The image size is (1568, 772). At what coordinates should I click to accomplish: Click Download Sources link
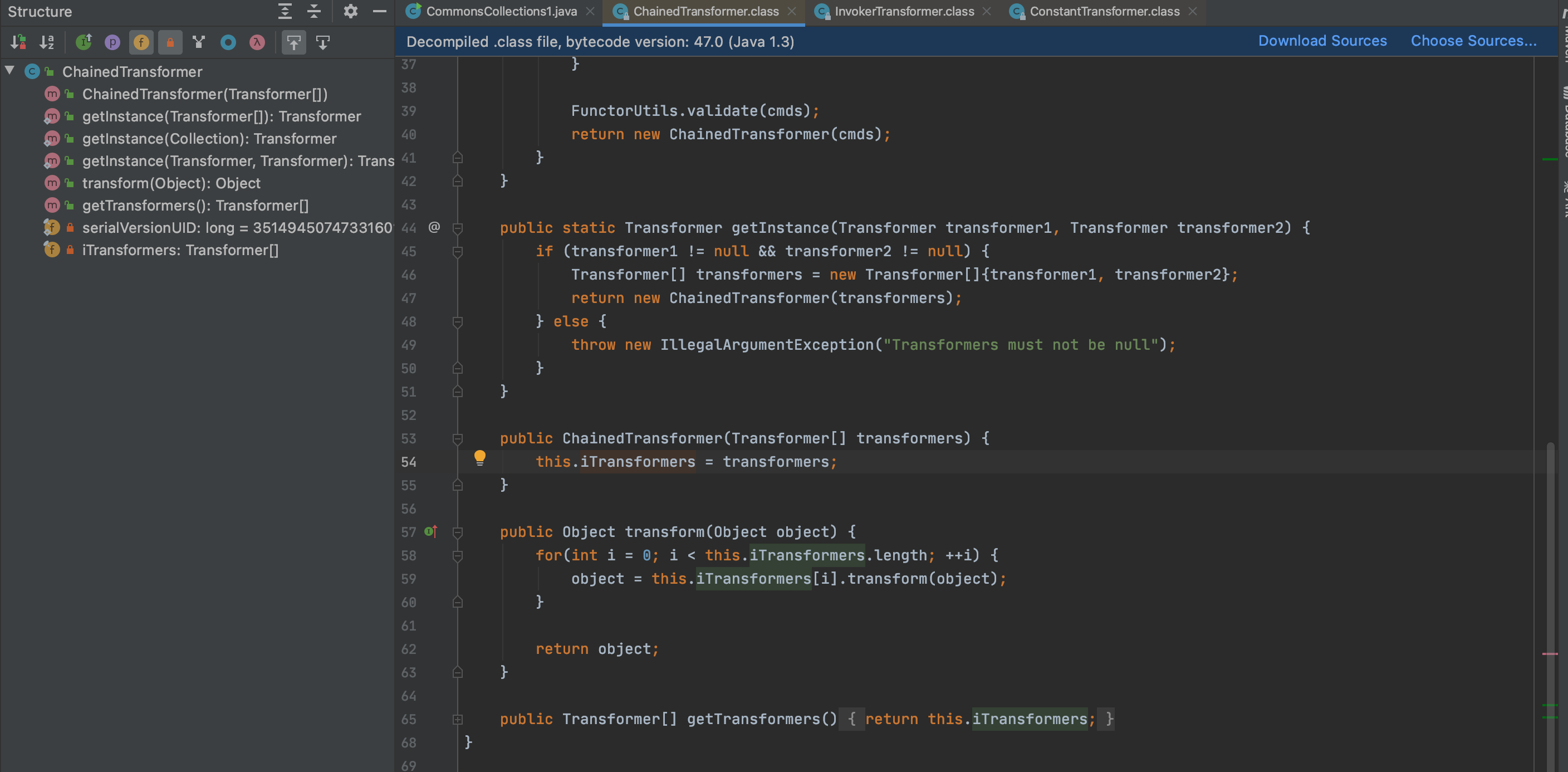(1322, 41)
